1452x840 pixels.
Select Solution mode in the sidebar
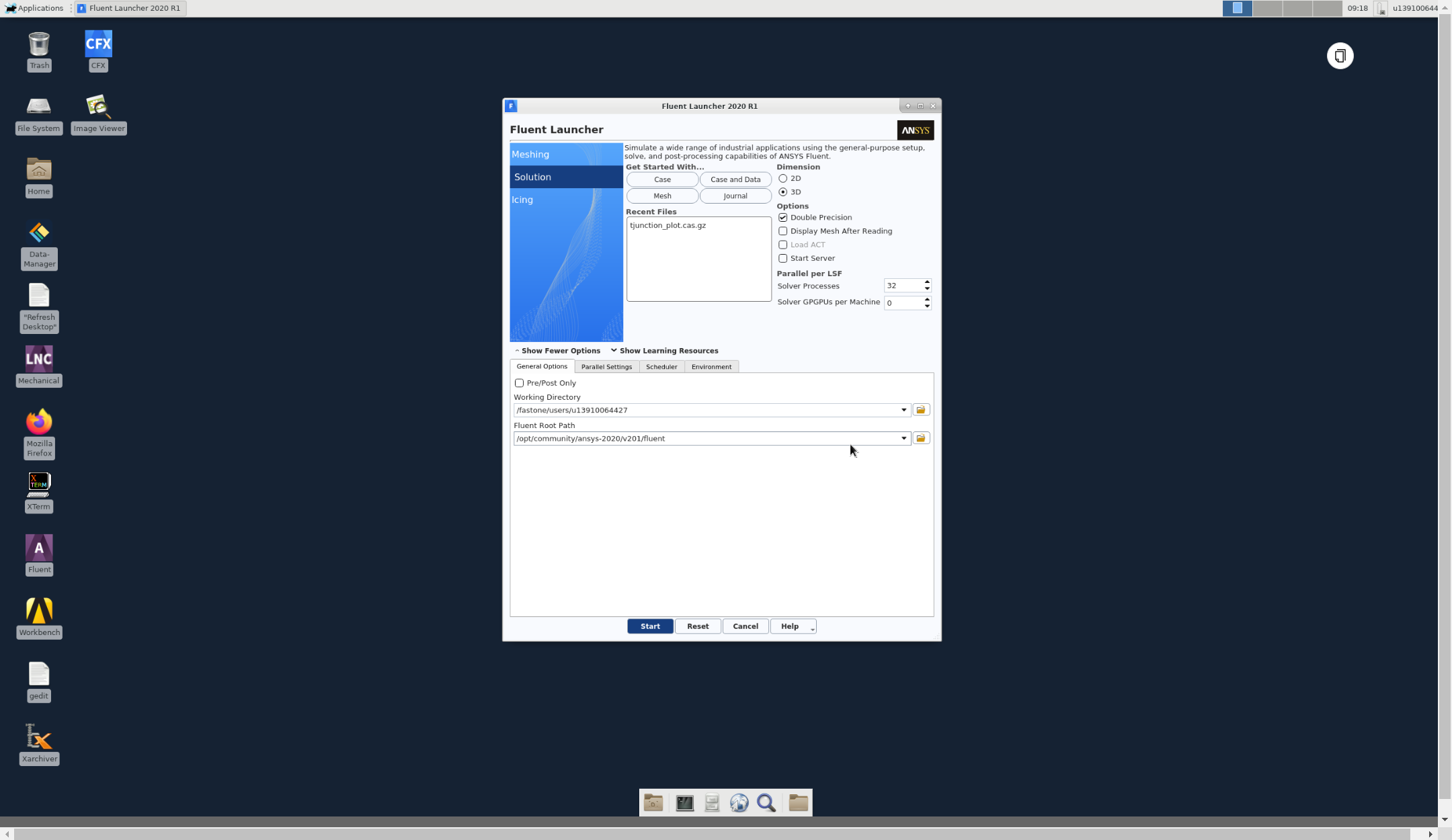click(x=566, y=177)
